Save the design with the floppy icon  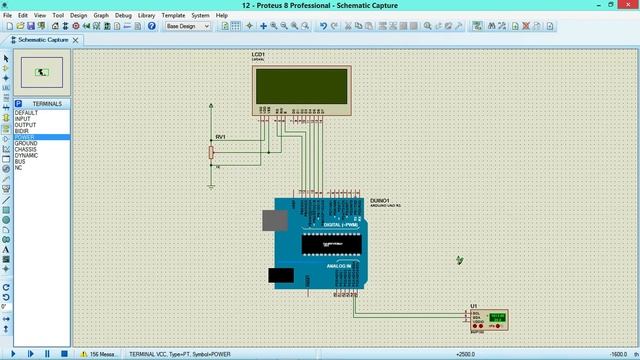(31, 26)
